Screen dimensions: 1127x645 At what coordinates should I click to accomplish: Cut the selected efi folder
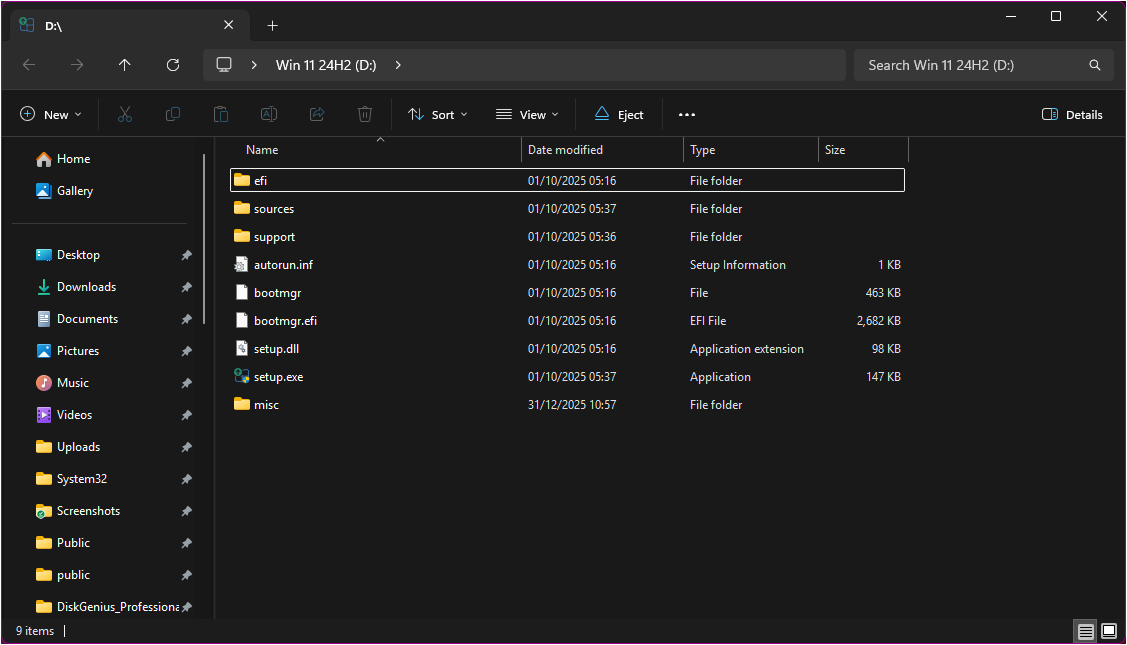click(124, 114)
